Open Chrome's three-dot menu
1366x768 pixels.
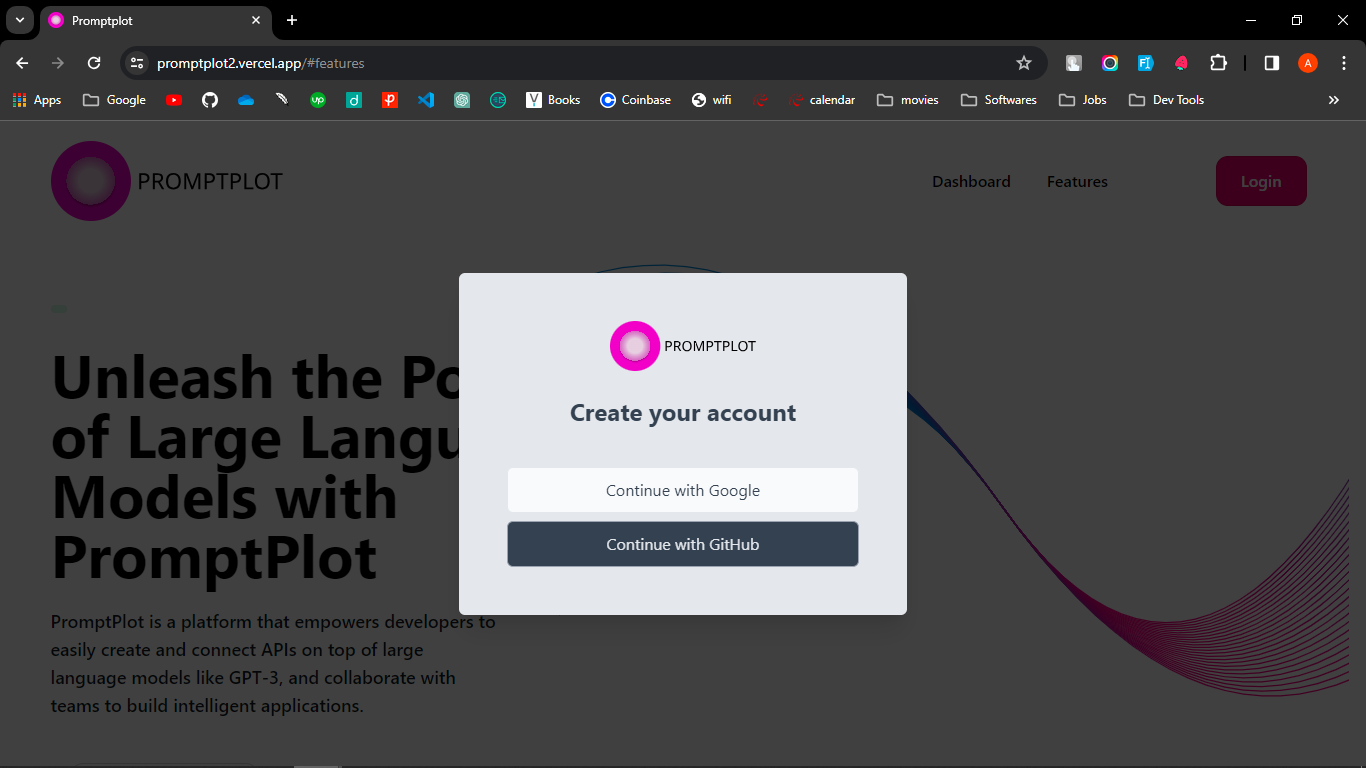(x=1344, y=63)
